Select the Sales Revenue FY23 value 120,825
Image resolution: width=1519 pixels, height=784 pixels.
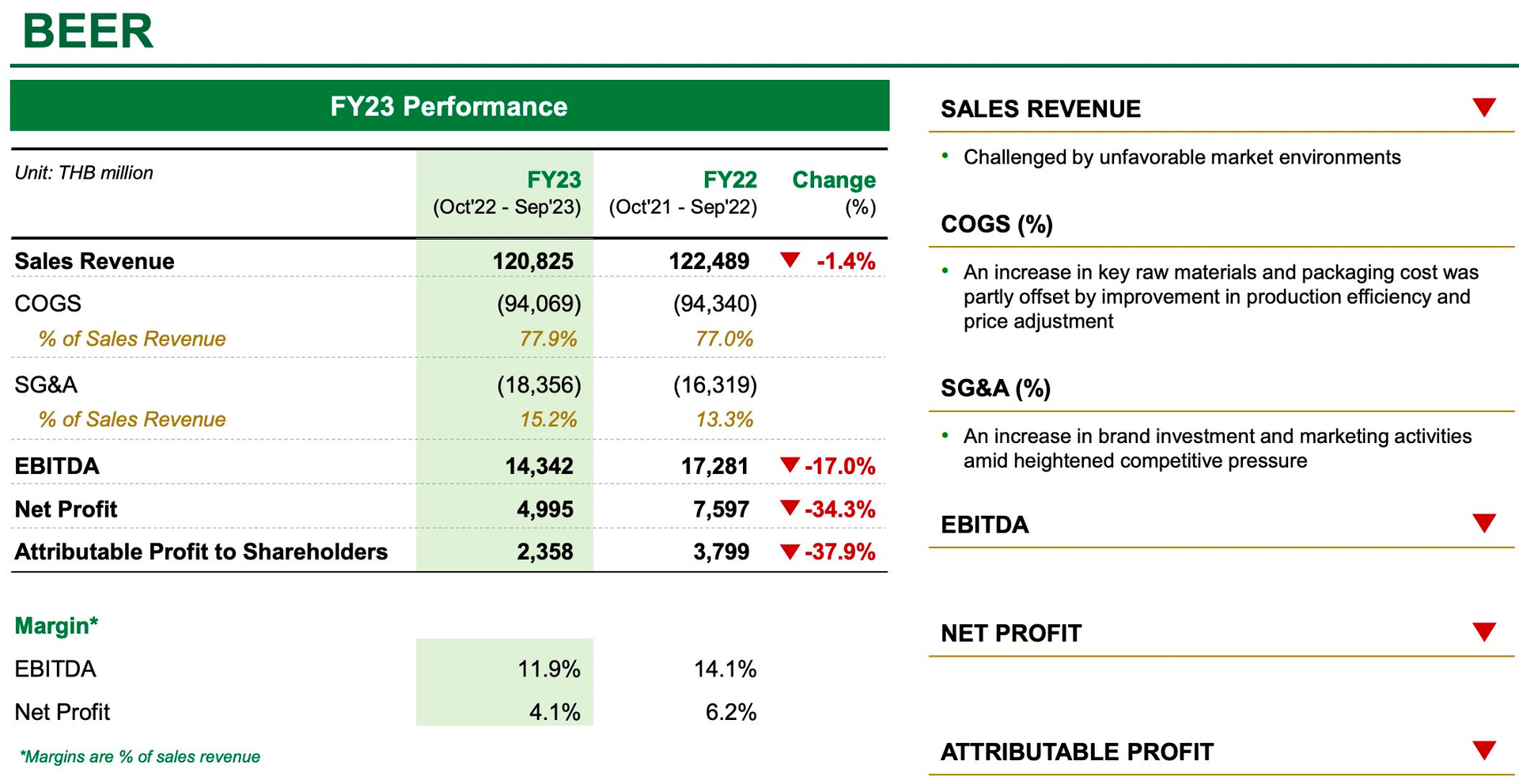[x=533, y=261]
